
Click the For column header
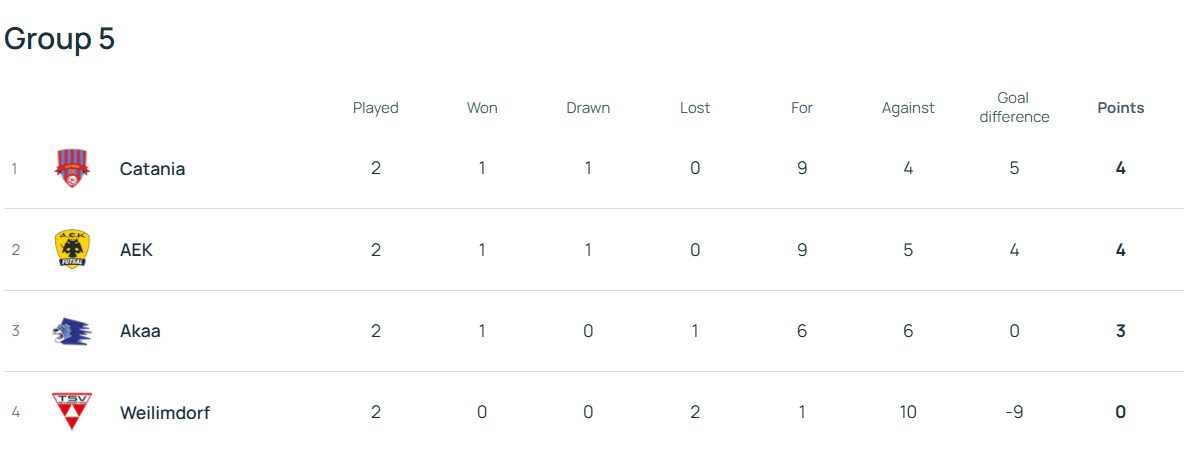[x=802, y=108]
